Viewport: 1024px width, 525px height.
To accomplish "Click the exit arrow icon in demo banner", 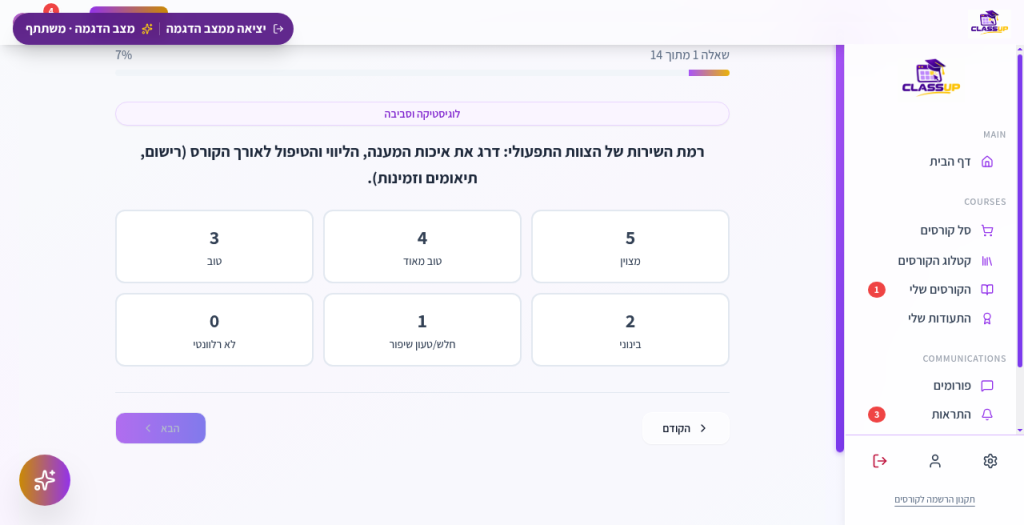I will [x=278, y=29].
